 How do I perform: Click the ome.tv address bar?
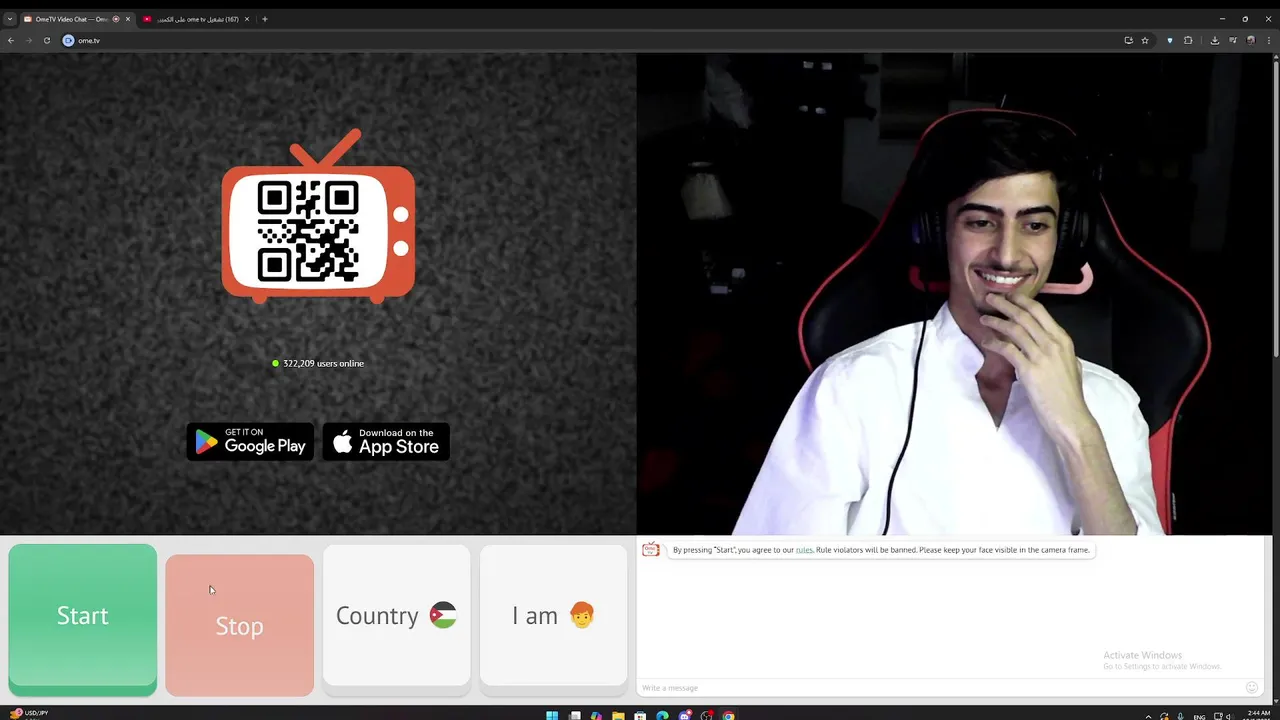tap(600, 40)
